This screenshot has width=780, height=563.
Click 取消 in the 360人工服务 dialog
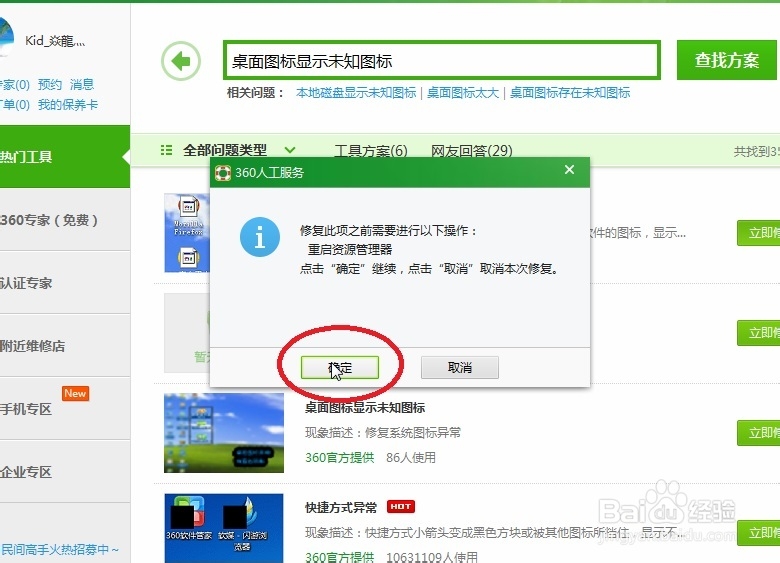tap(460, 368)
